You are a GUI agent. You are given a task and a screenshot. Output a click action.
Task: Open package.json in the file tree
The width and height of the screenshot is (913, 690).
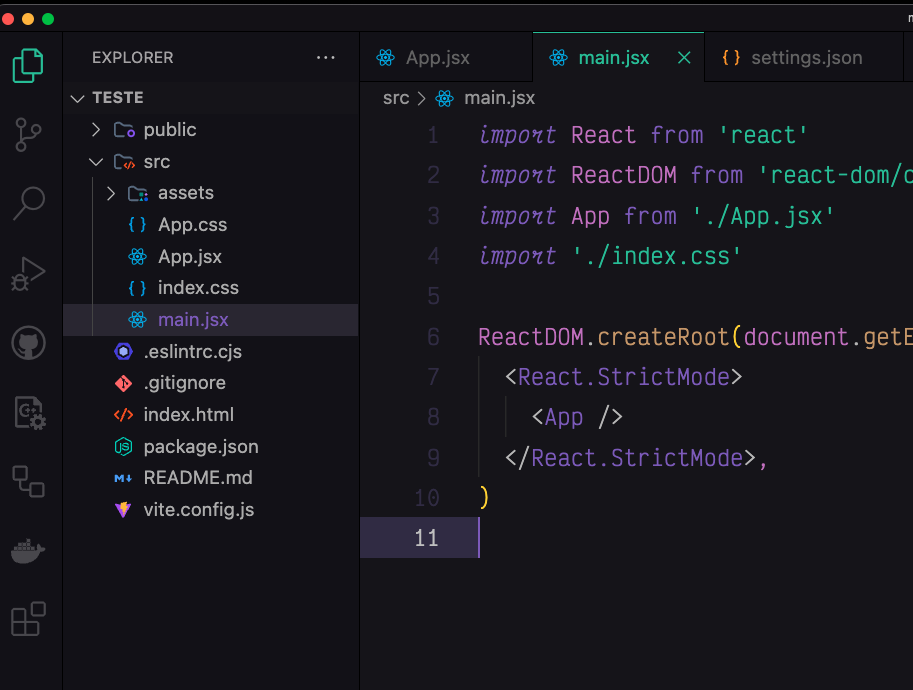coord(200,447)
